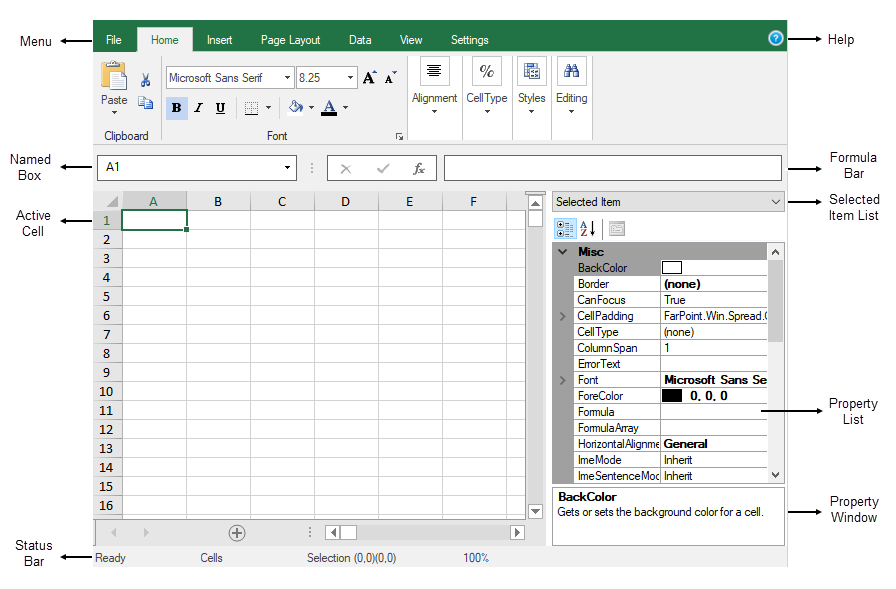Click the ForeColor black swatch
This screenshot has height=589, width=896.
click(671, 395)
